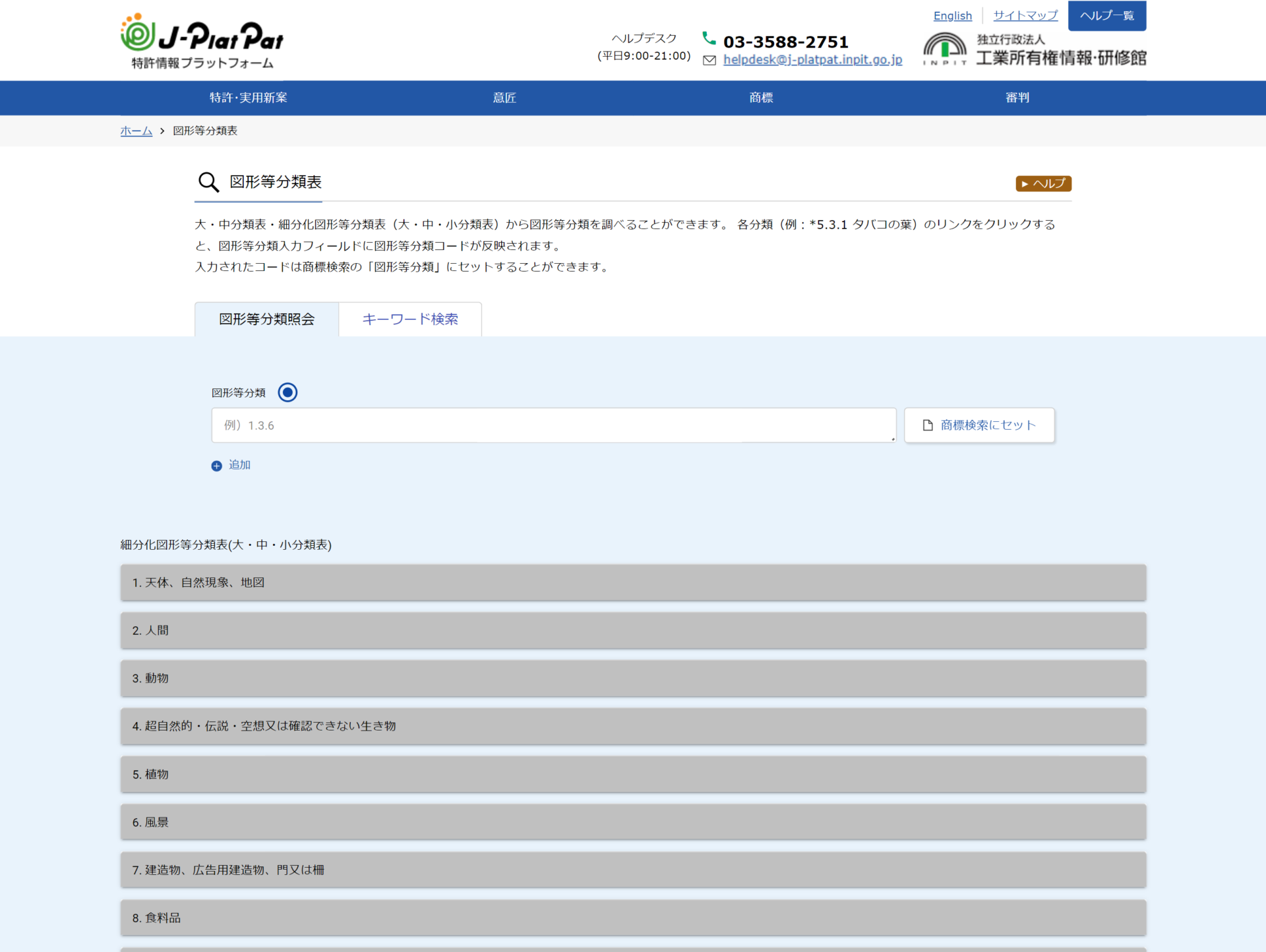The image size is (1266, 952).
Task: Select the 図形等分類 radio button
Action: pos(287,392)
